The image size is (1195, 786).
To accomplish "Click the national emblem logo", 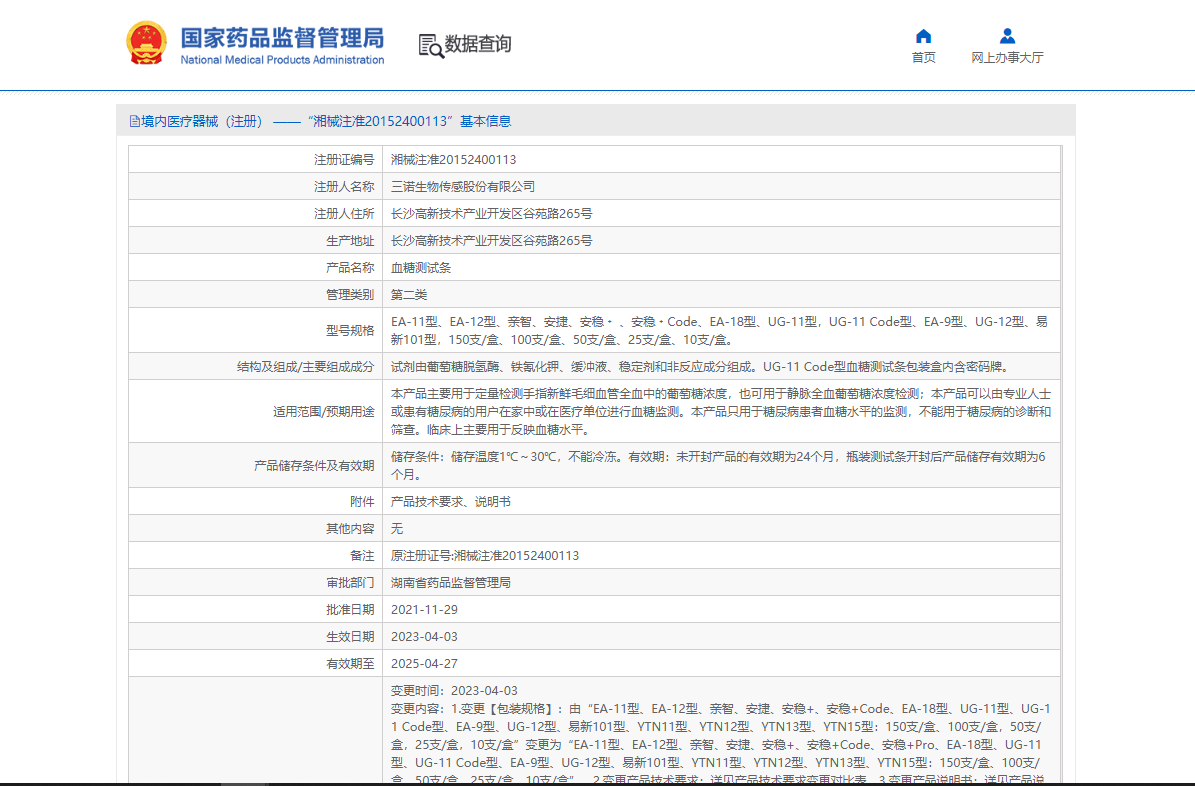I will pos(146,43).
